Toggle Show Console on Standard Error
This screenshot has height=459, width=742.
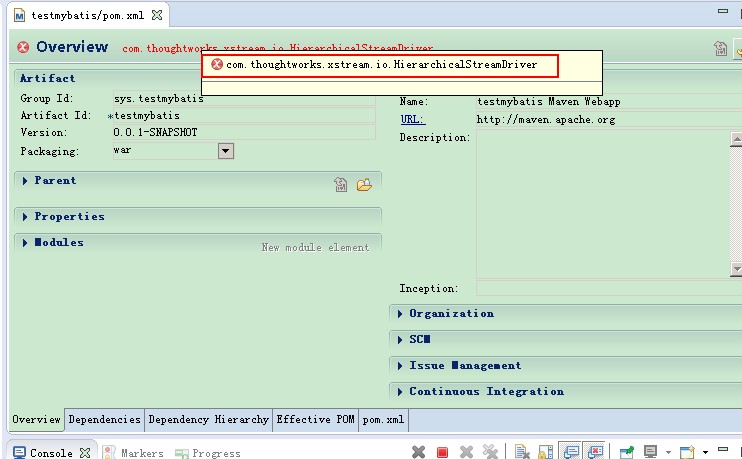pos(596,452)
